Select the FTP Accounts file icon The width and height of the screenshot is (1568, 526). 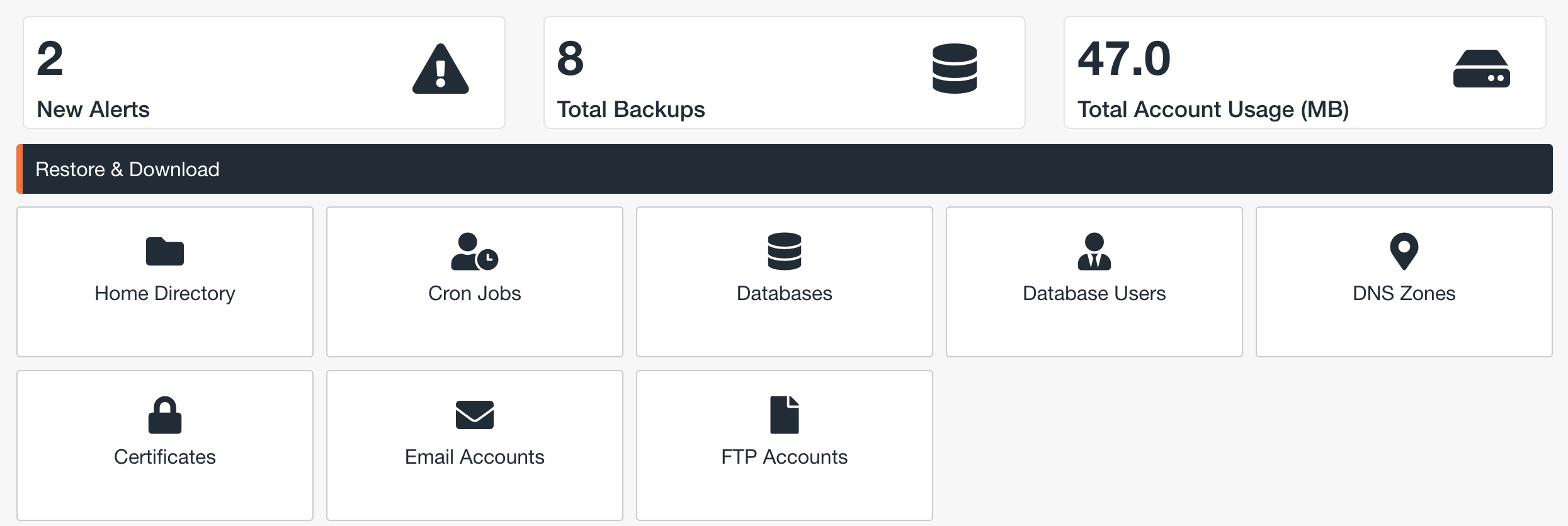pyautogui.click(x=785, y=415)
